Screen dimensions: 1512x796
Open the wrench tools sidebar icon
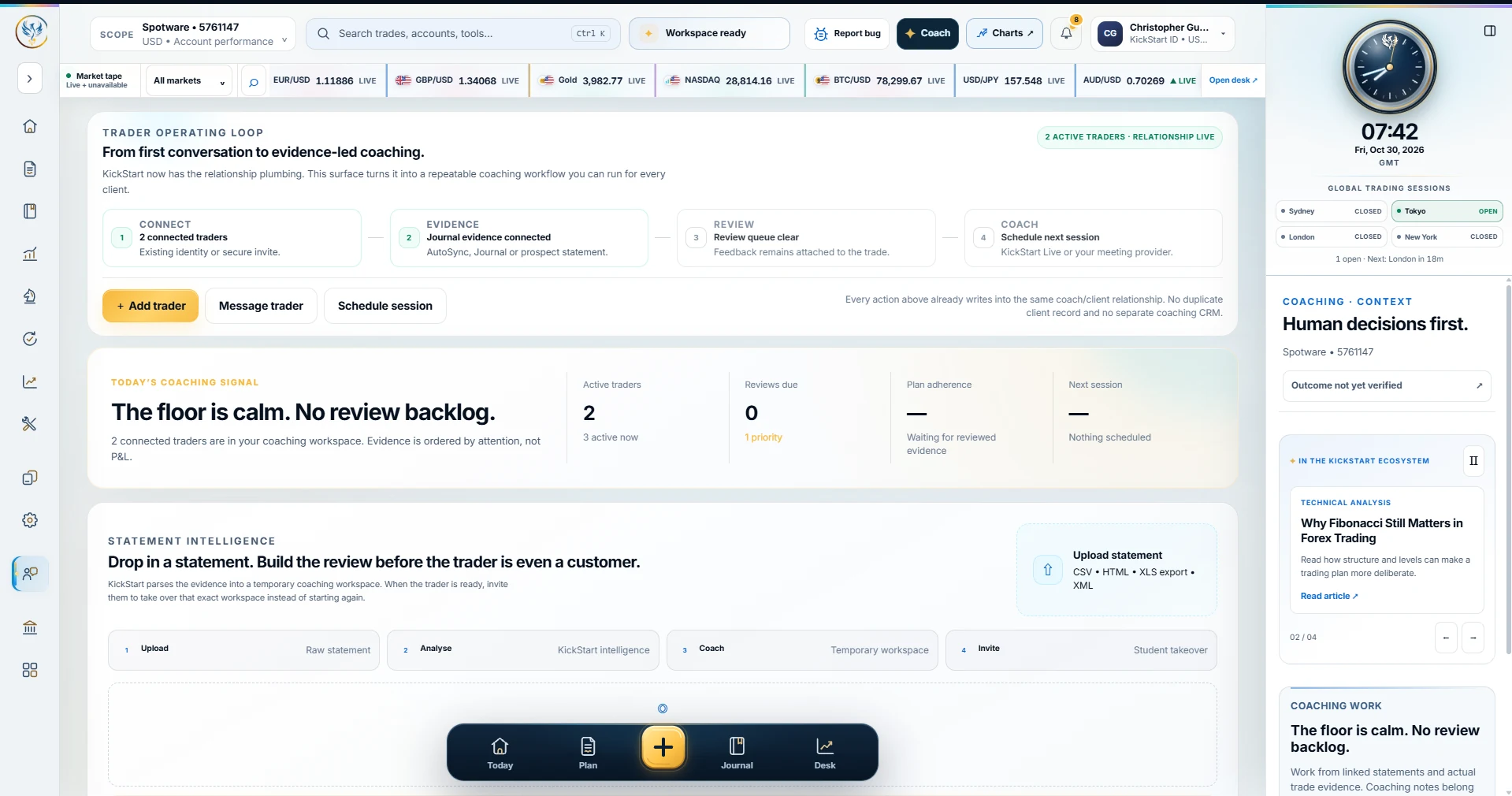(30, 424)
